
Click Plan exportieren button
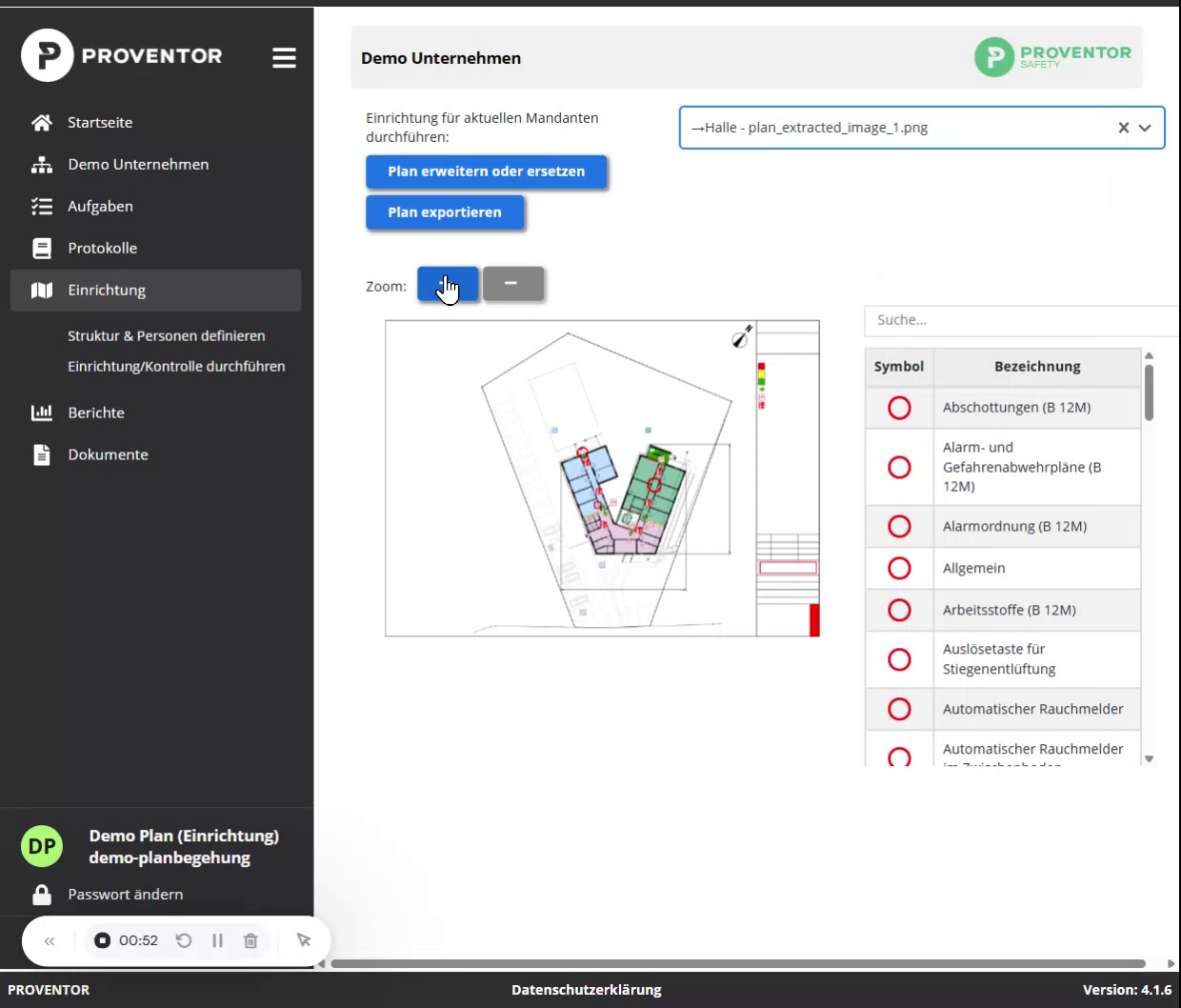click(445, 212)
